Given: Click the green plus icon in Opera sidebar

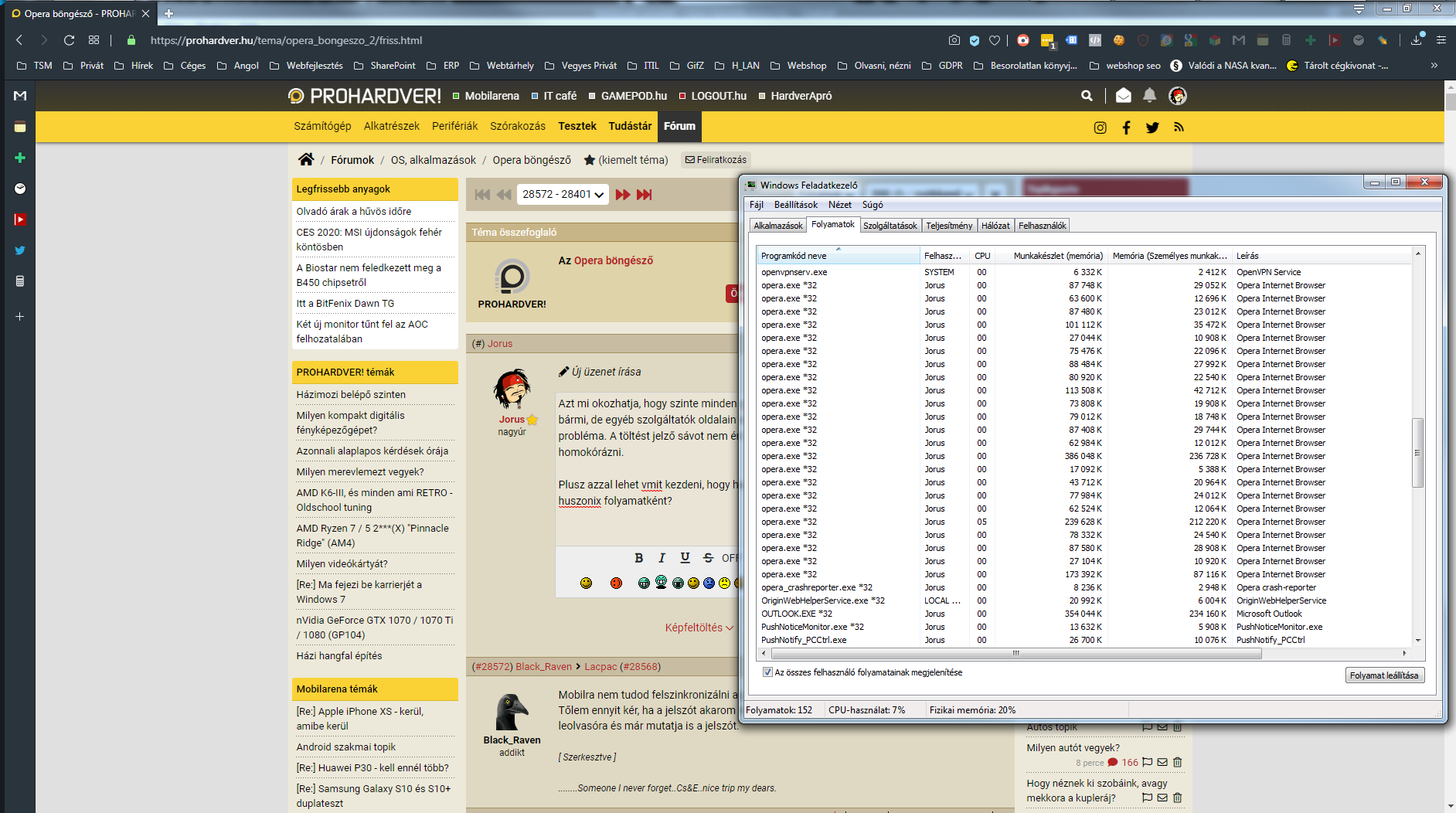Looking at the screenshot, I should pos(20,158).
